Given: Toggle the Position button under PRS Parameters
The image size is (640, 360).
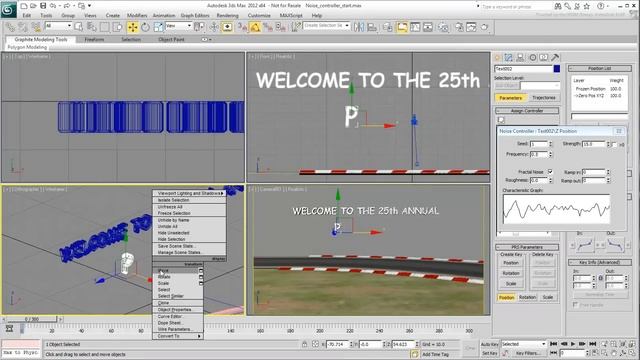Looking at the screenshot, I should click(507, 298).
